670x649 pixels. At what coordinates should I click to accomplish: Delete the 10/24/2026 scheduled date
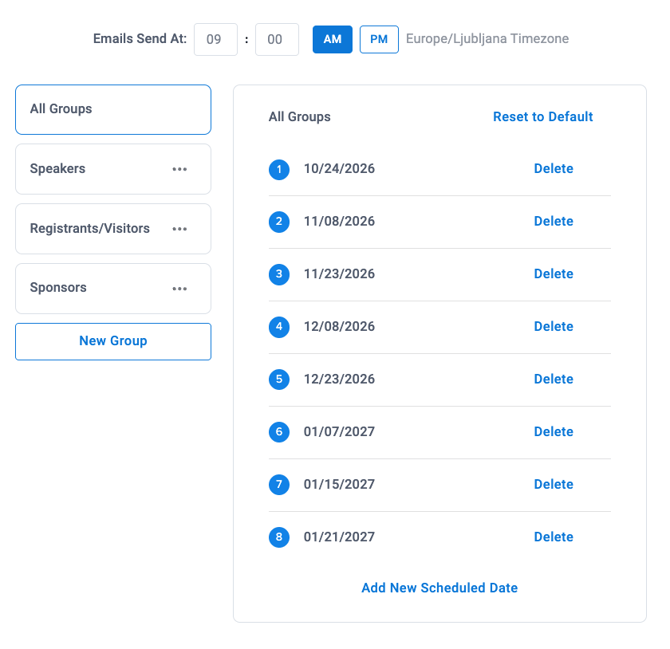pyautogui.click(x=553, y=168)
